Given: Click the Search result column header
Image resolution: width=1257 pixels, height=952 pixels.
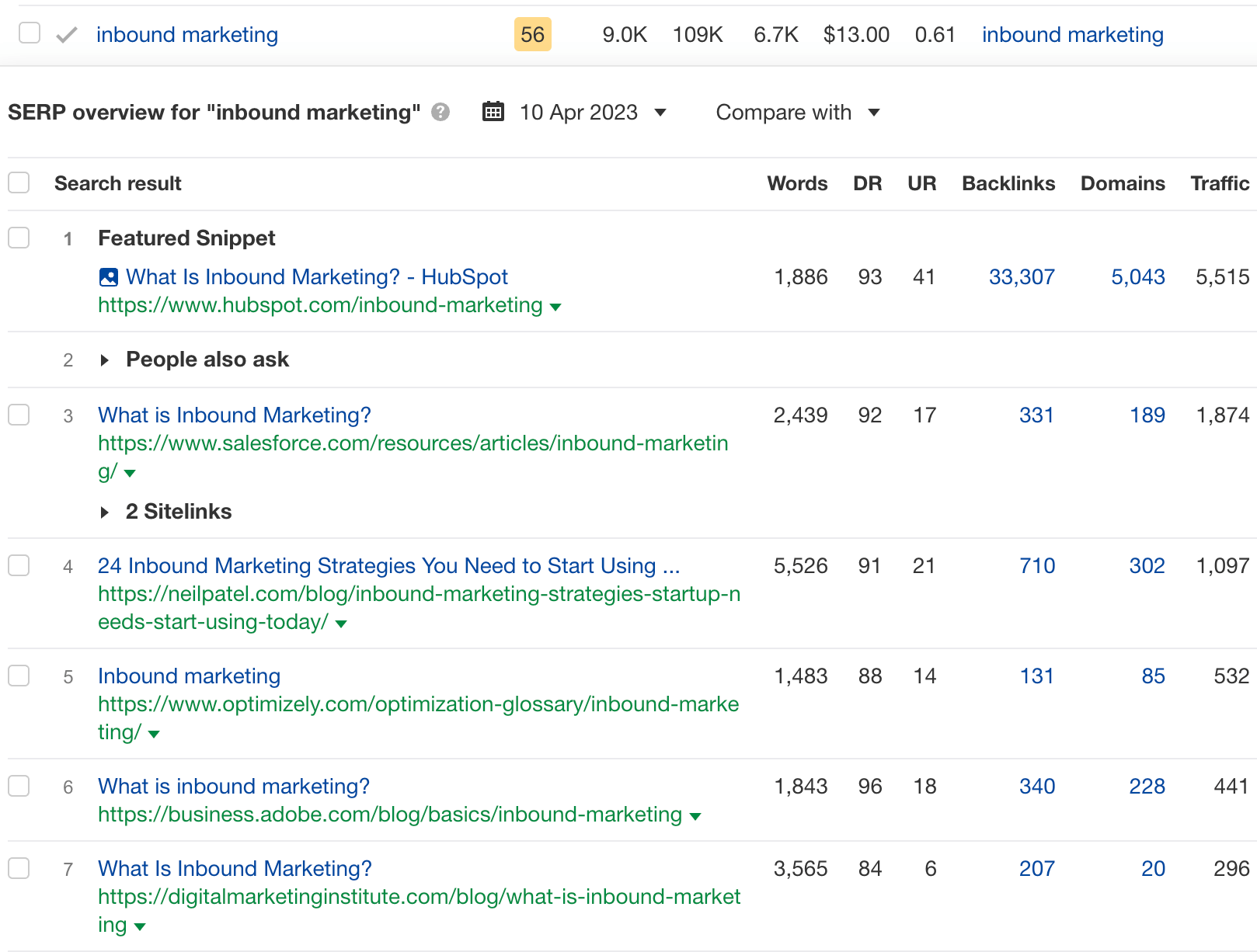Looking at the screenshot, I should (117, 183).
